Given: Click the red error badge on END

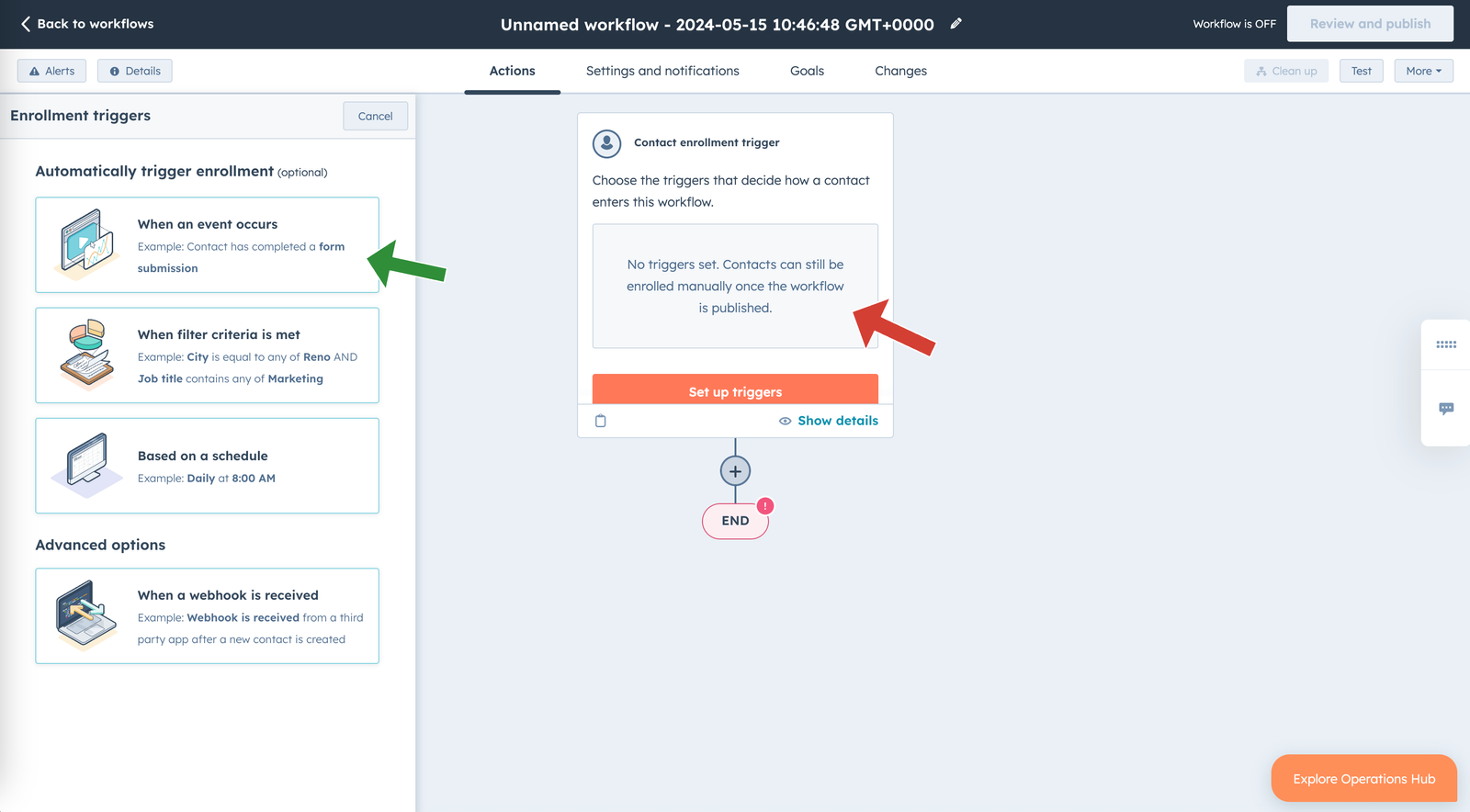Looking at the screenshot, I should tap(764, 506).
